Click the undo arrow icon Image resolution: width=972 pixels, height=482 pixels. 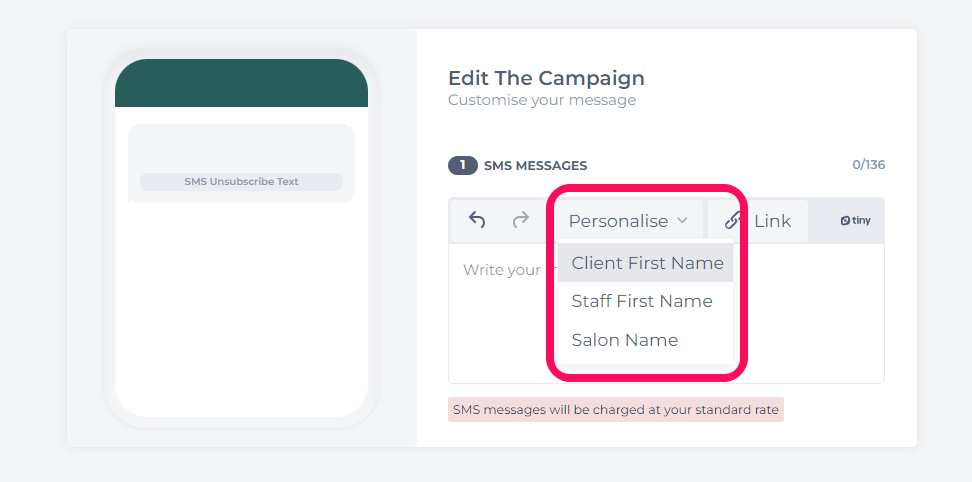click(x=477, y=220)
